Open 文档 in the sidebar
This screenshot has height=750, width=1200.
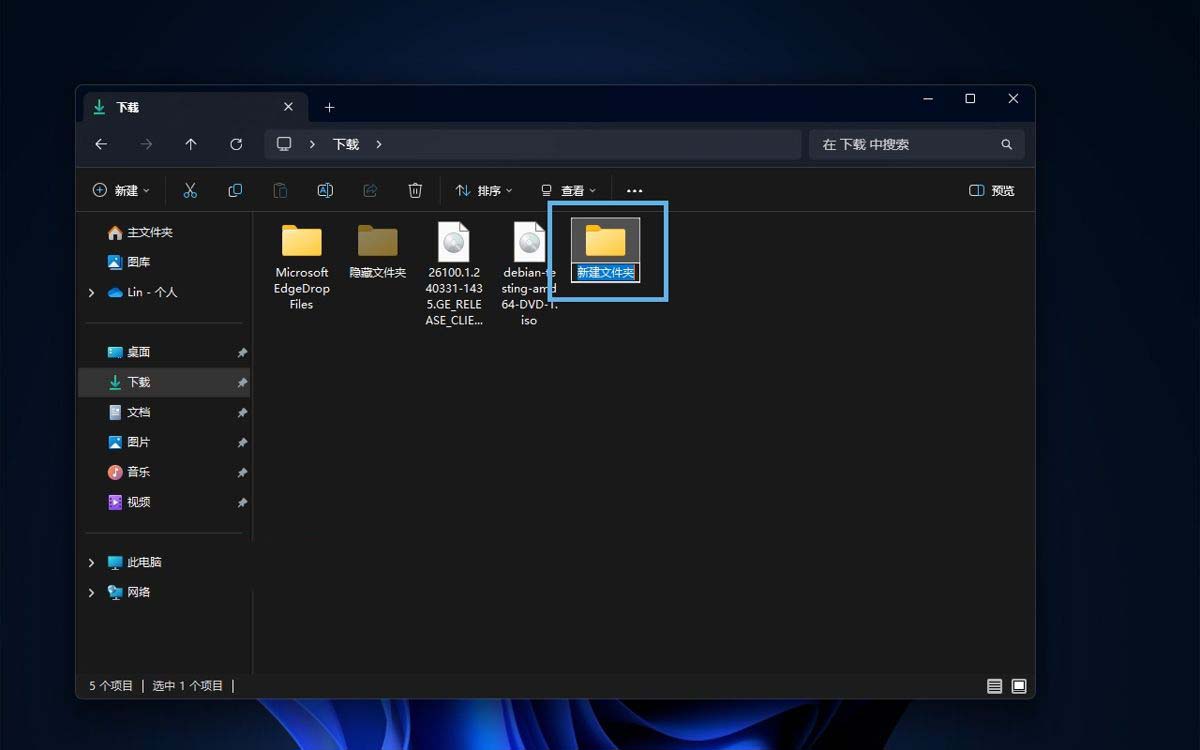(129, 412)
